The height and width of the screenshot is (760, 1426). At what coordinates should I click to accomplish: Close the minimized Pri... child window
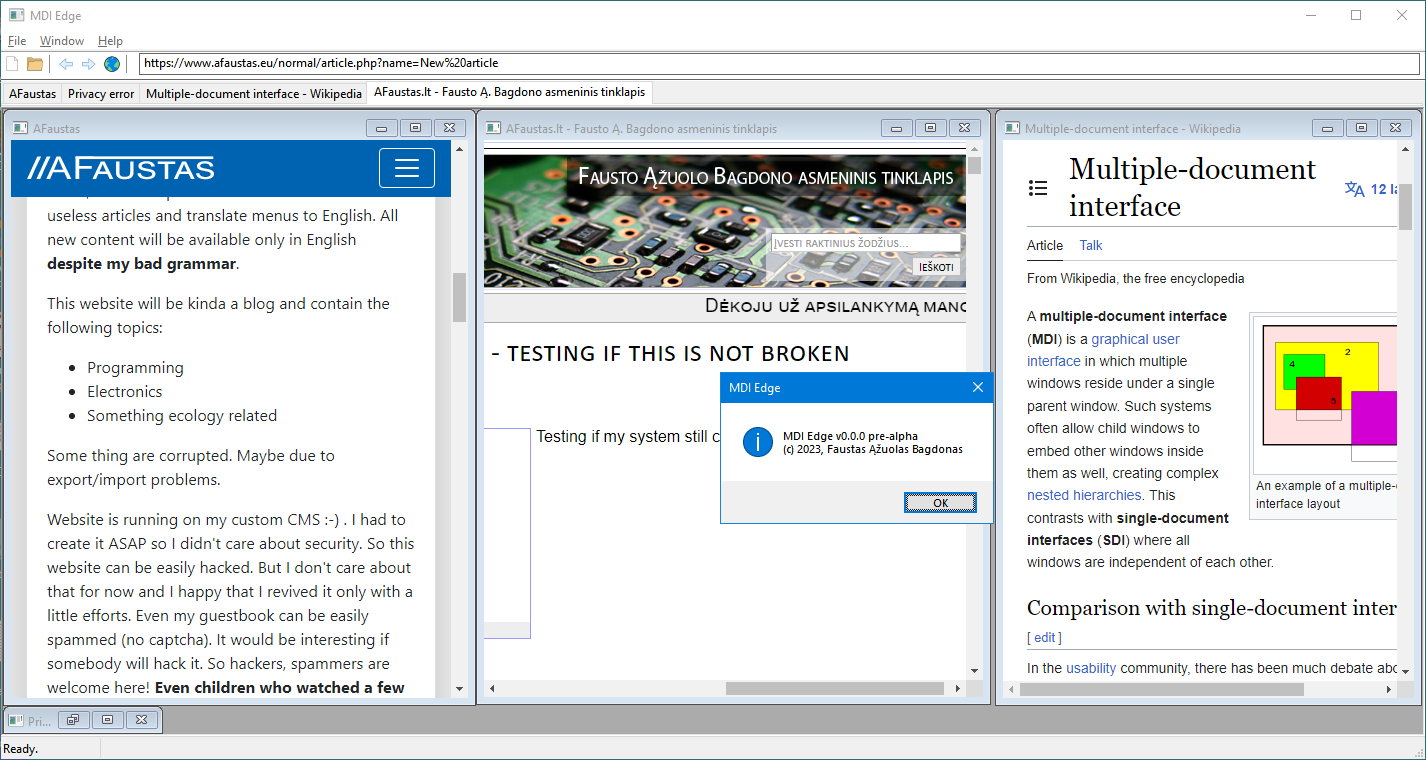tap(142, 720)
